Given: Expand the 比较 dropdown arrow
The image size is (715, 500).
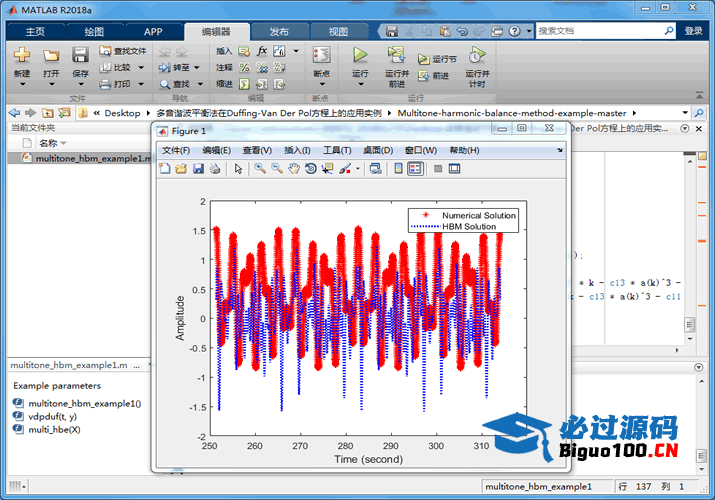Looking at the screenshot, I should (141, 67).
